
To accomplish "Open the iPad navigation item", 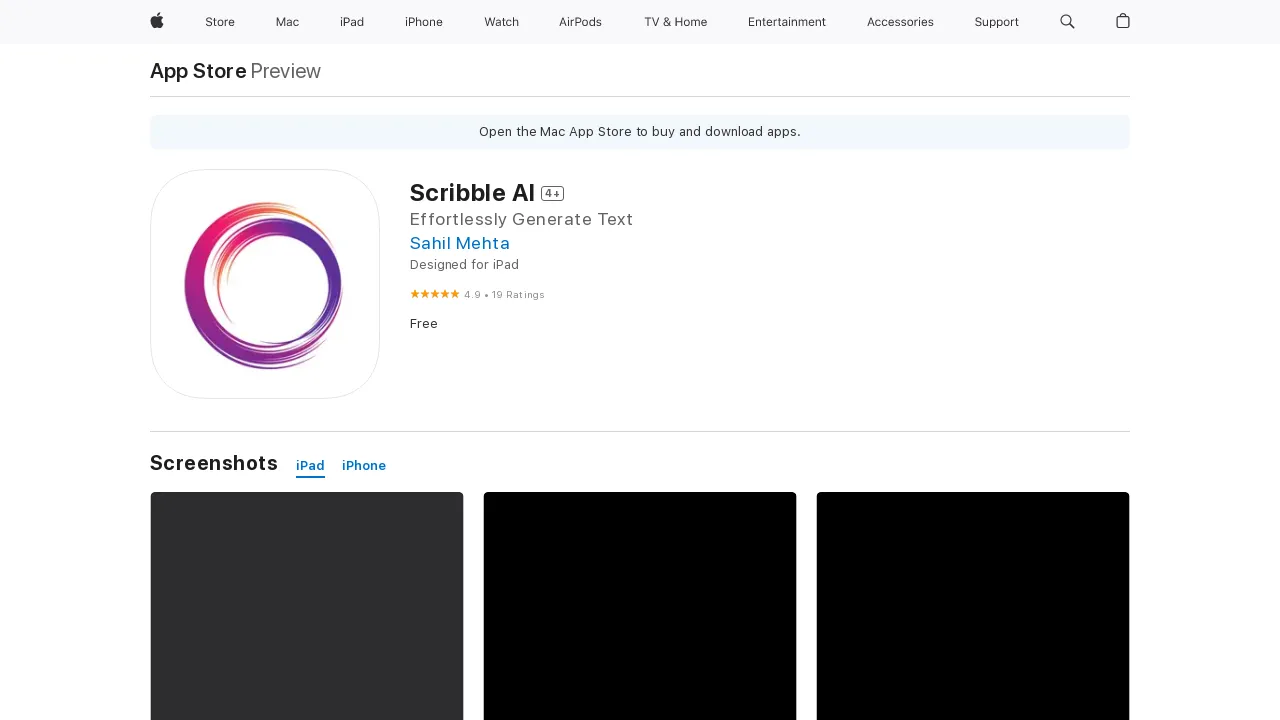I will pyautogui.click(x=352, y=22).
